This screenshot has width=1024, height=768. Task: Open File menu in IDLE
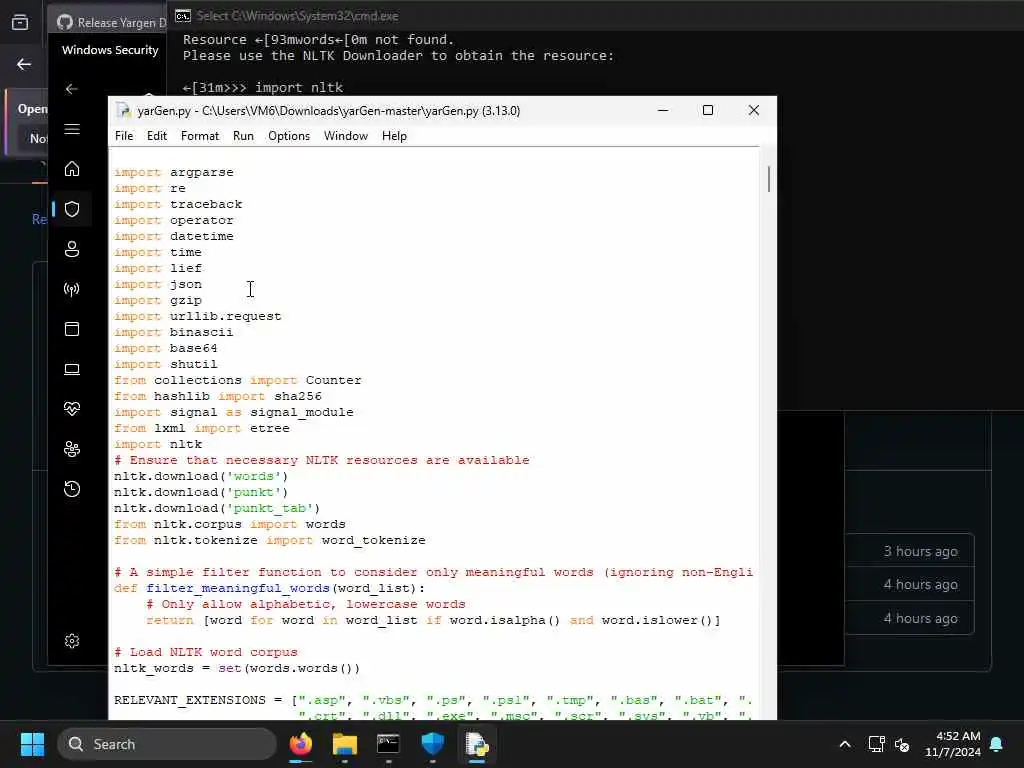(124, 136)
